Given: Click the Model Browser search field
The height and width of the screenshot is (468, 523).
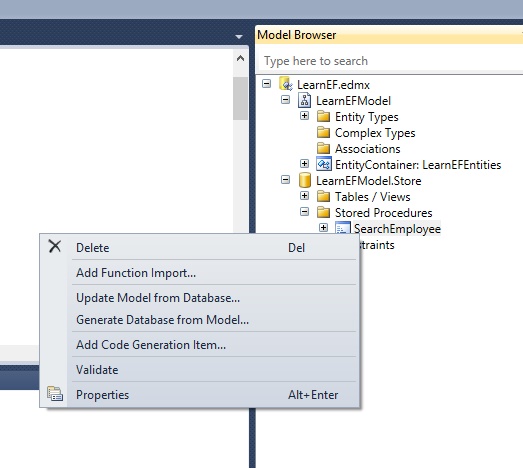Looking at the screenshot, I should click(390, 61).
